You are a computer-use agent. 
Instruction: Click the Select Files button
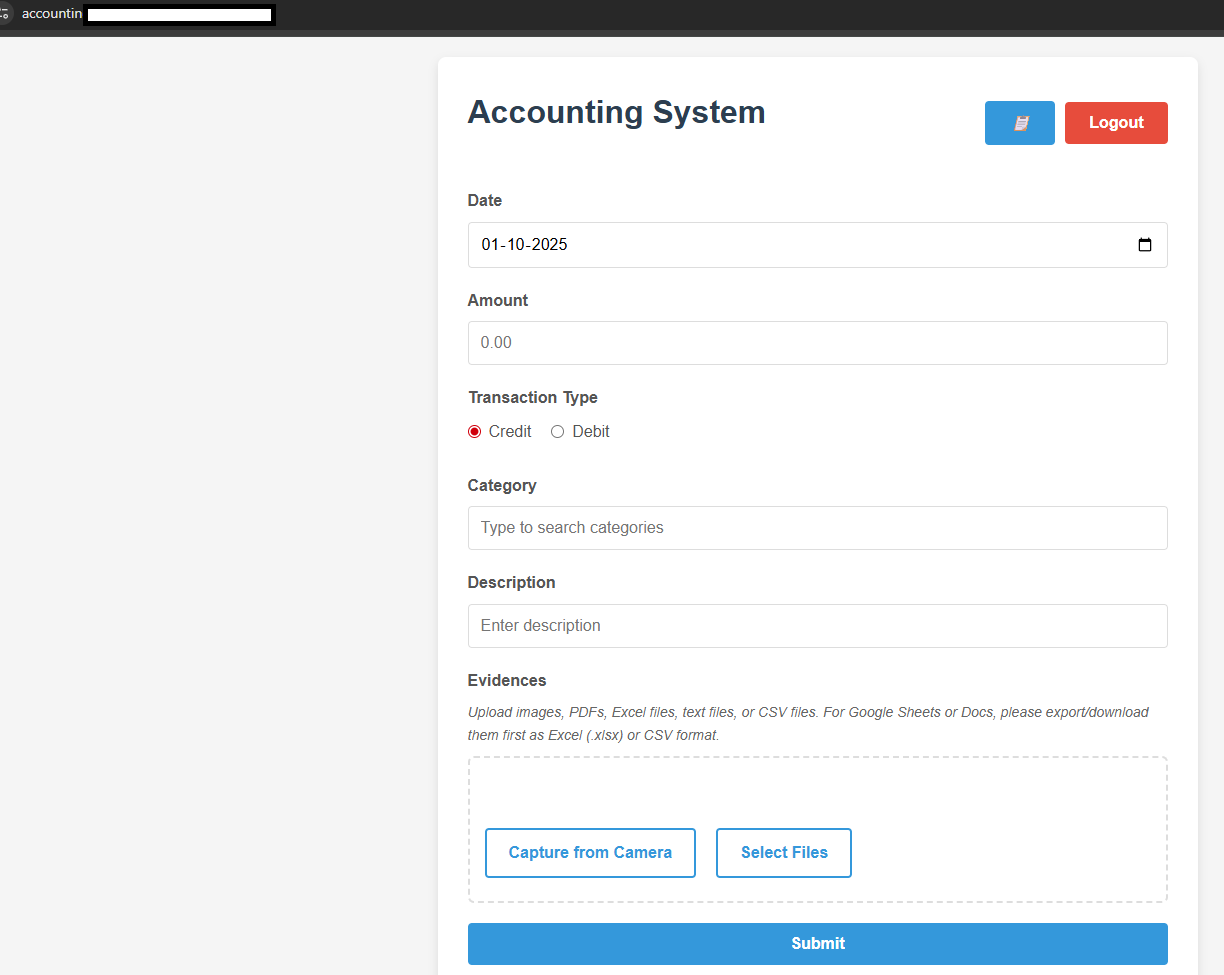(x=783, y=852)
